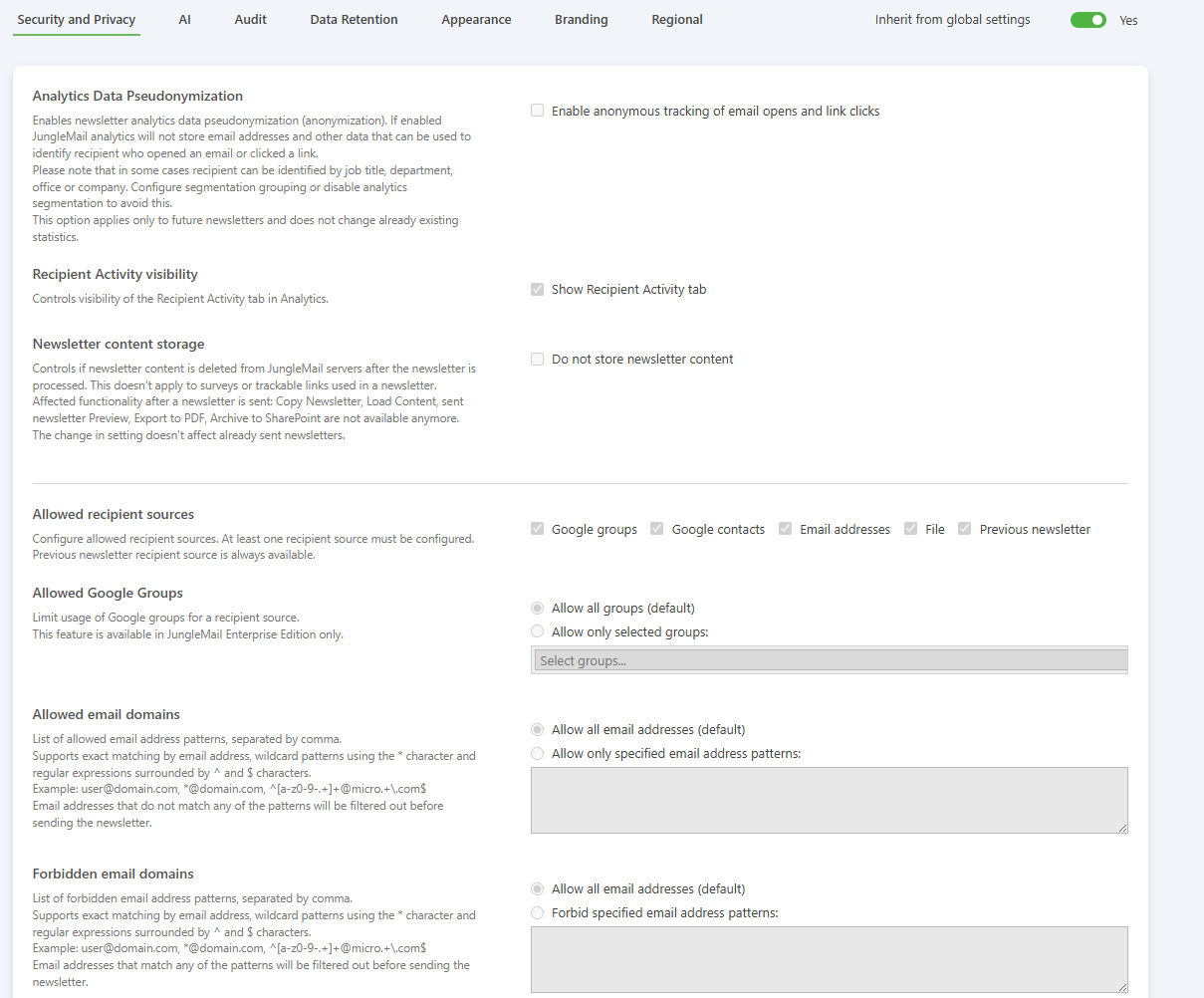1204x998 pixels.
Task: Click the Yes label beside the toggle
Action: tap(1128, 20)
